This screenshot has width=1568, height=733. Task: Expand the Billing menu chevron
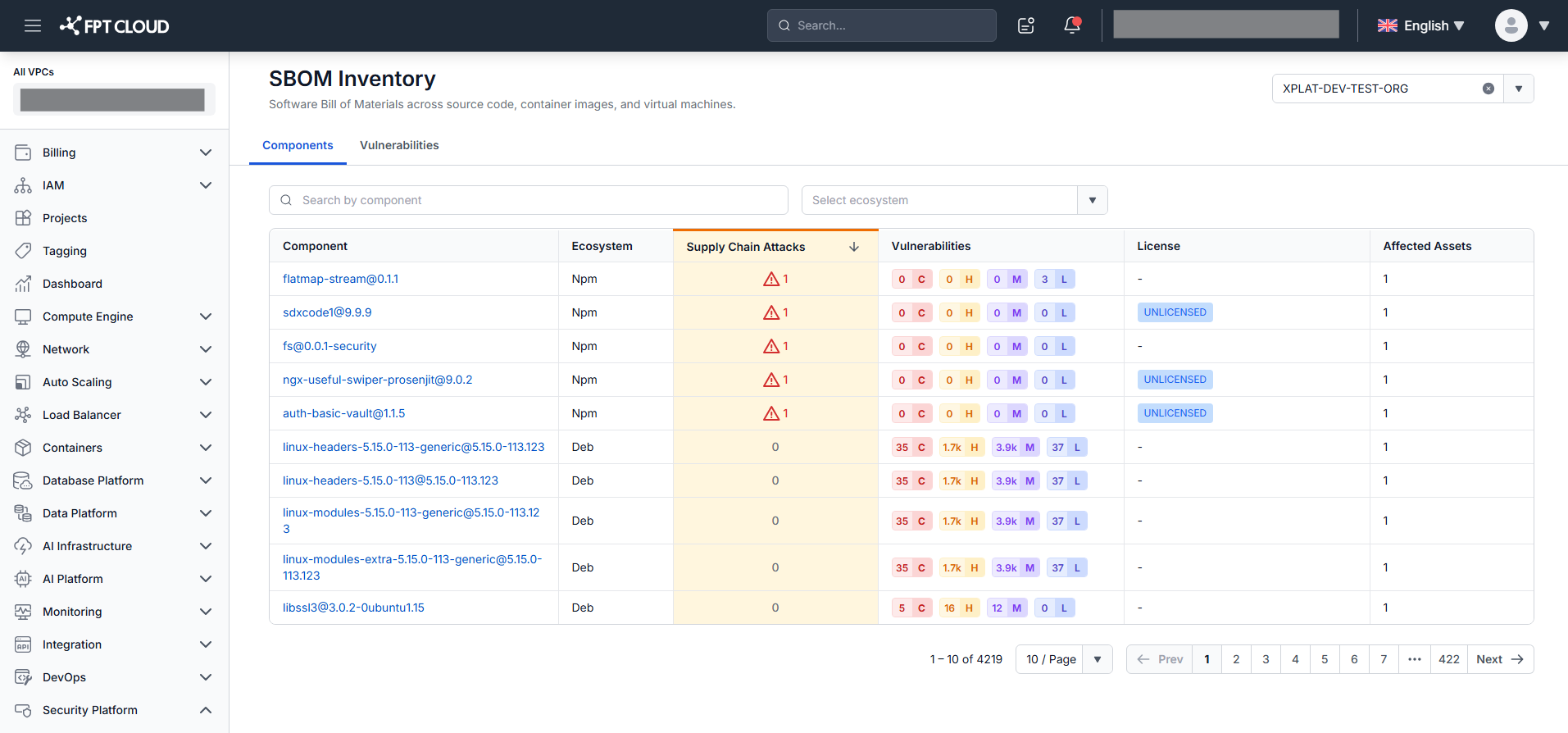[x=206, y=153]
